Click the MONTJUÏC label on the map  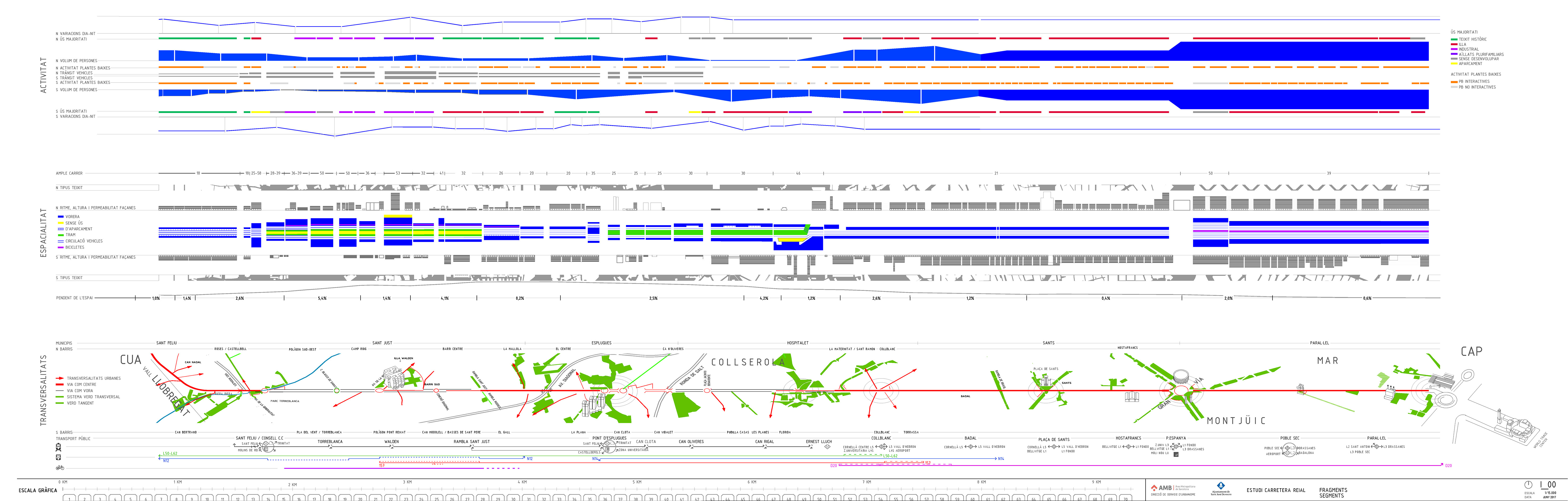click(1236, 421)
